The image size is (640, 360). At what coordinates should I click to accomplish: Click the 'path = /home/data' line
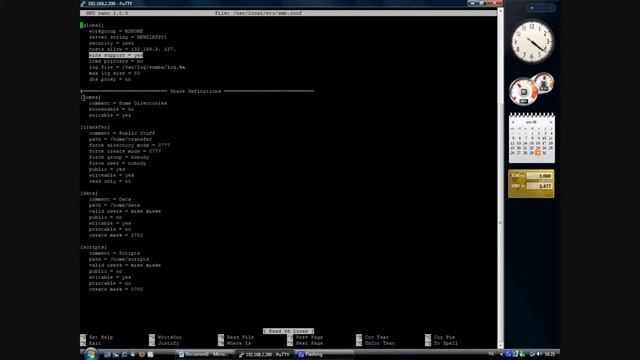(x=114, y=205)
